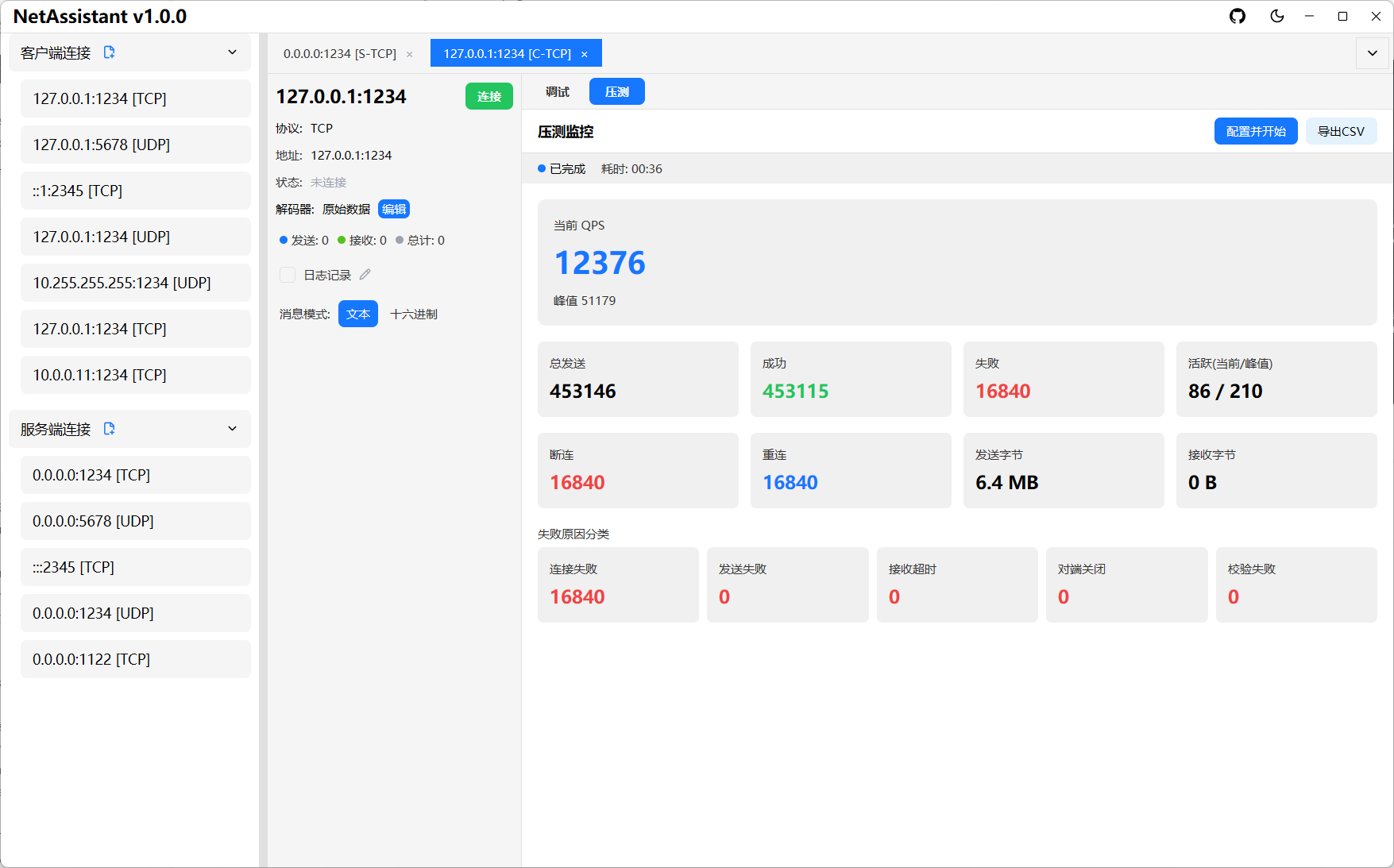Click the 未连接 status text
This screenshot has width=1394, height=868.
pos(328,182)
